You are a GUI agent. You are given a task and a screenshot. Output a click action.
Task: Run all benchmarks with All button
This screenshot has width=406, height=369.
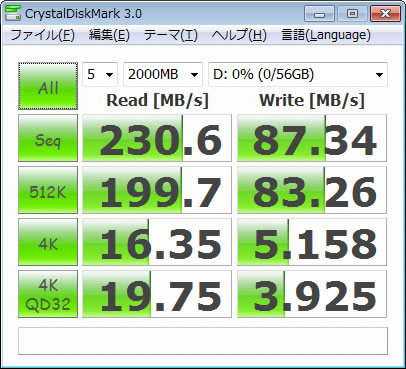click(48, 86)
